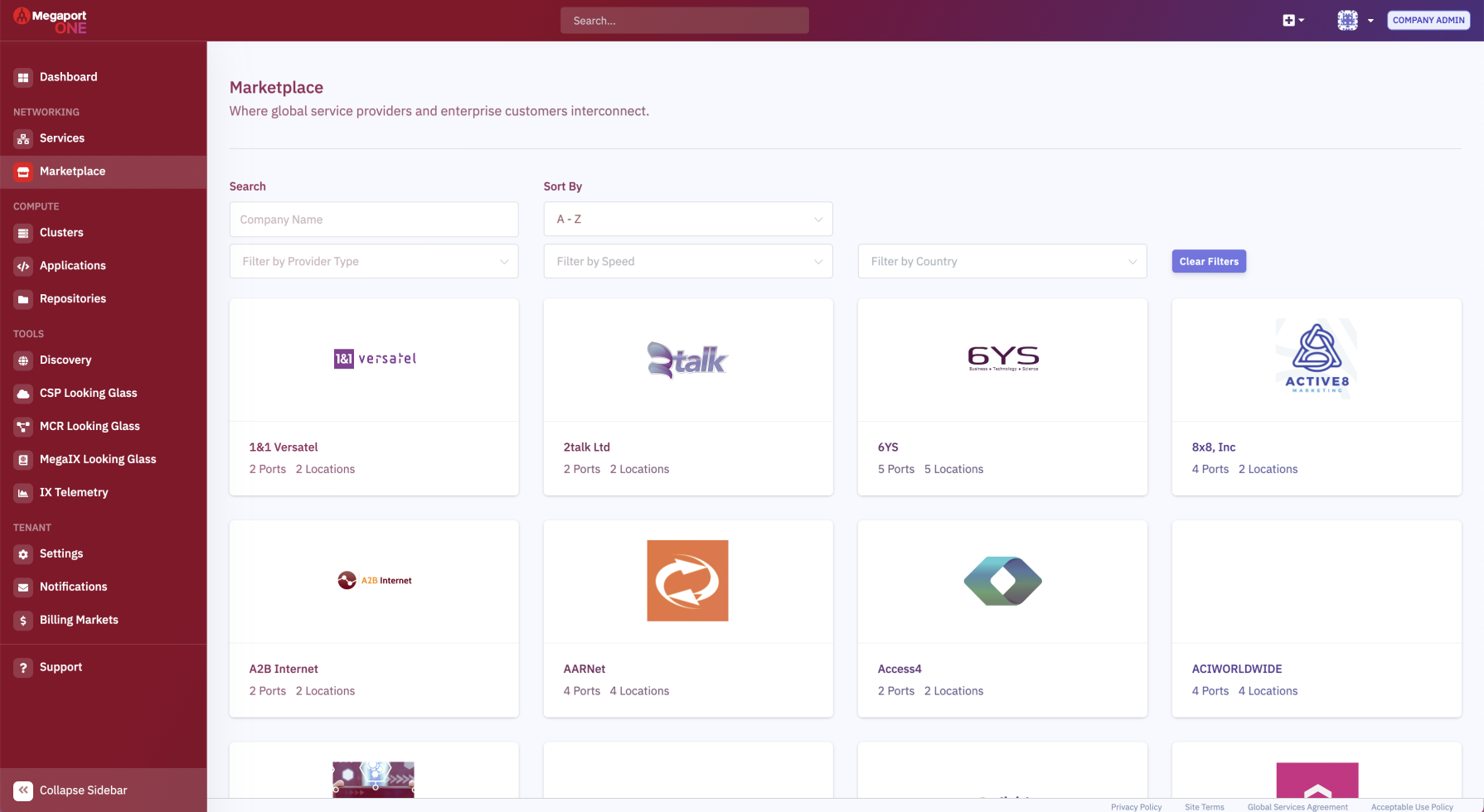This screenshot has height=812, width=1484.
Task: Click the 2talk Ltd company name
Action: [587, 447]
